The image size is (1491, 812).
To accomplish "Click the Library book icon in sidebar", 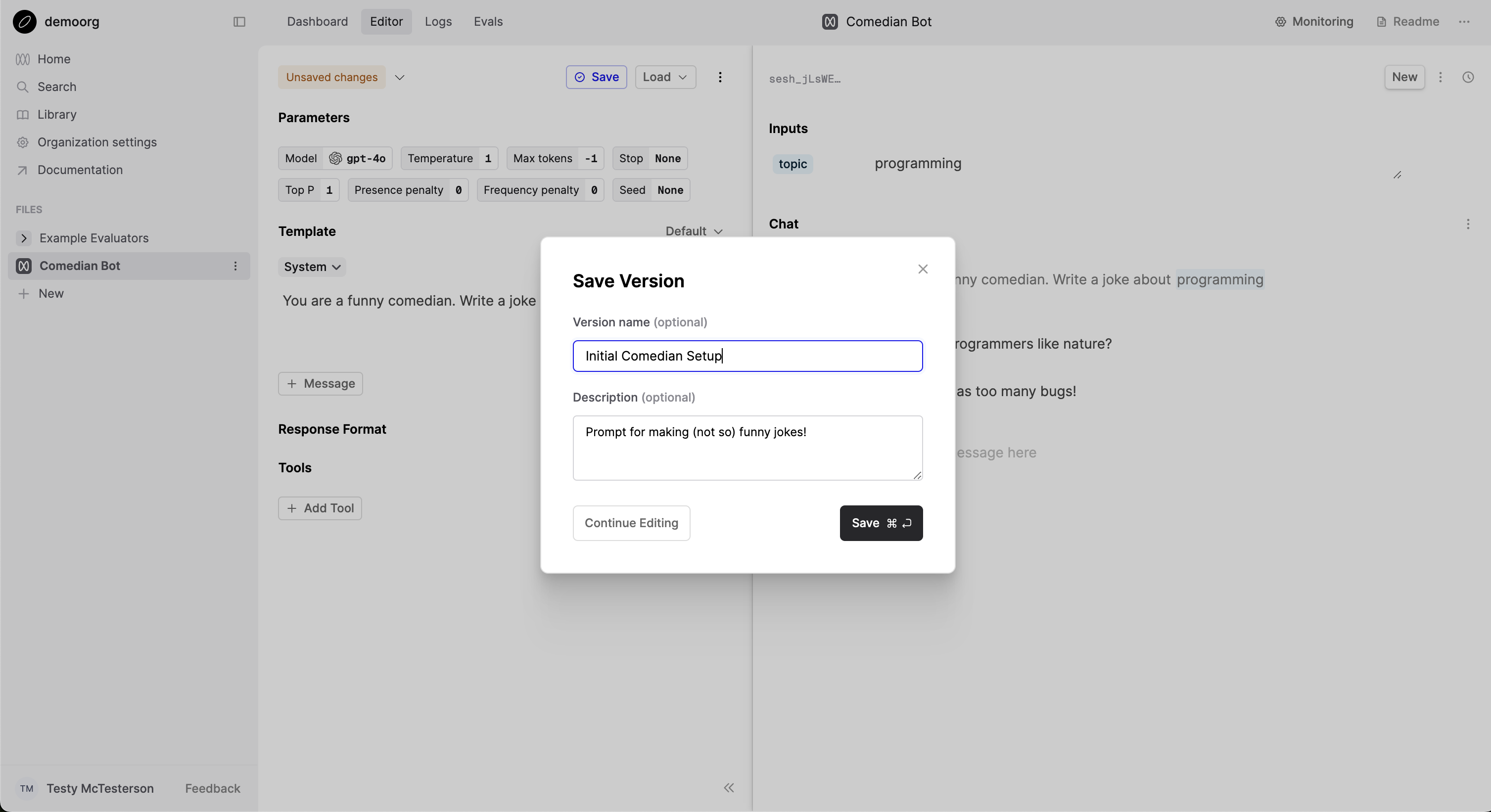I will point(23,114).
